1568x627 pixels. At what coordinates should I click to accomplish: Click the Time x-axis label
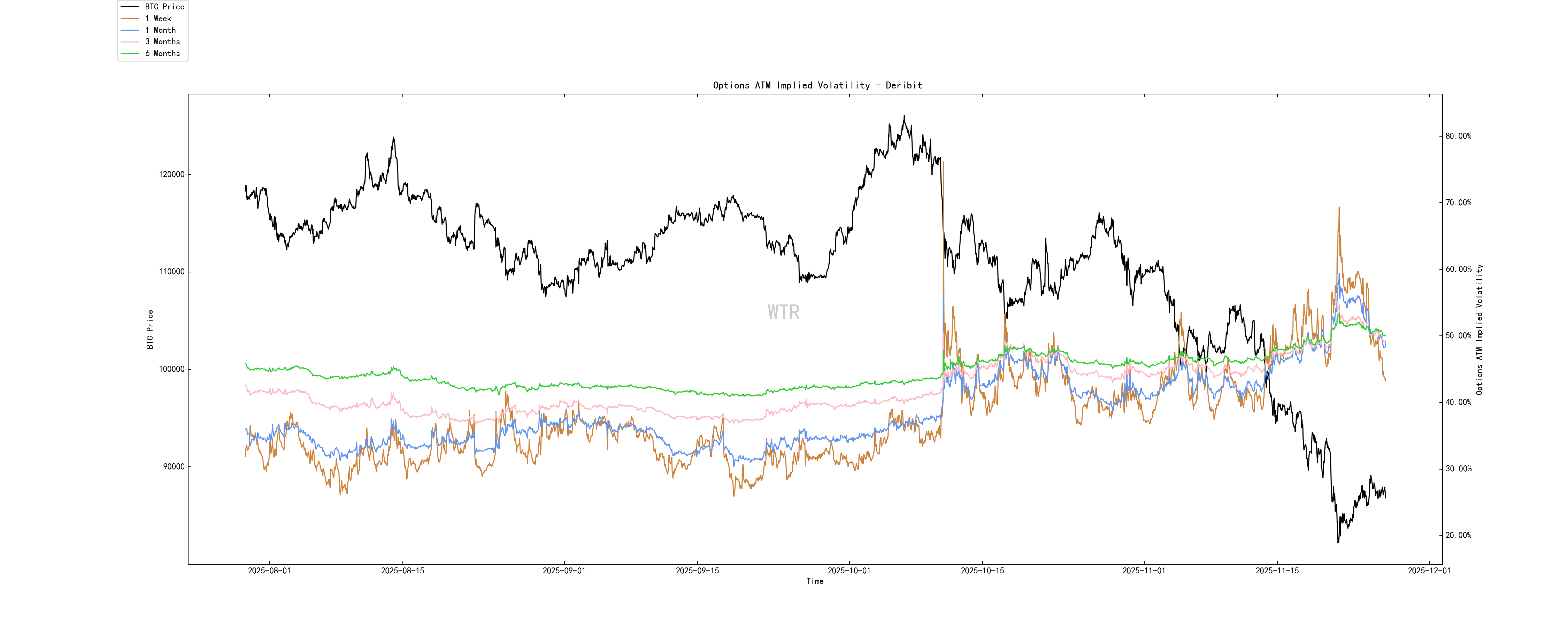(x=814, y=581)
